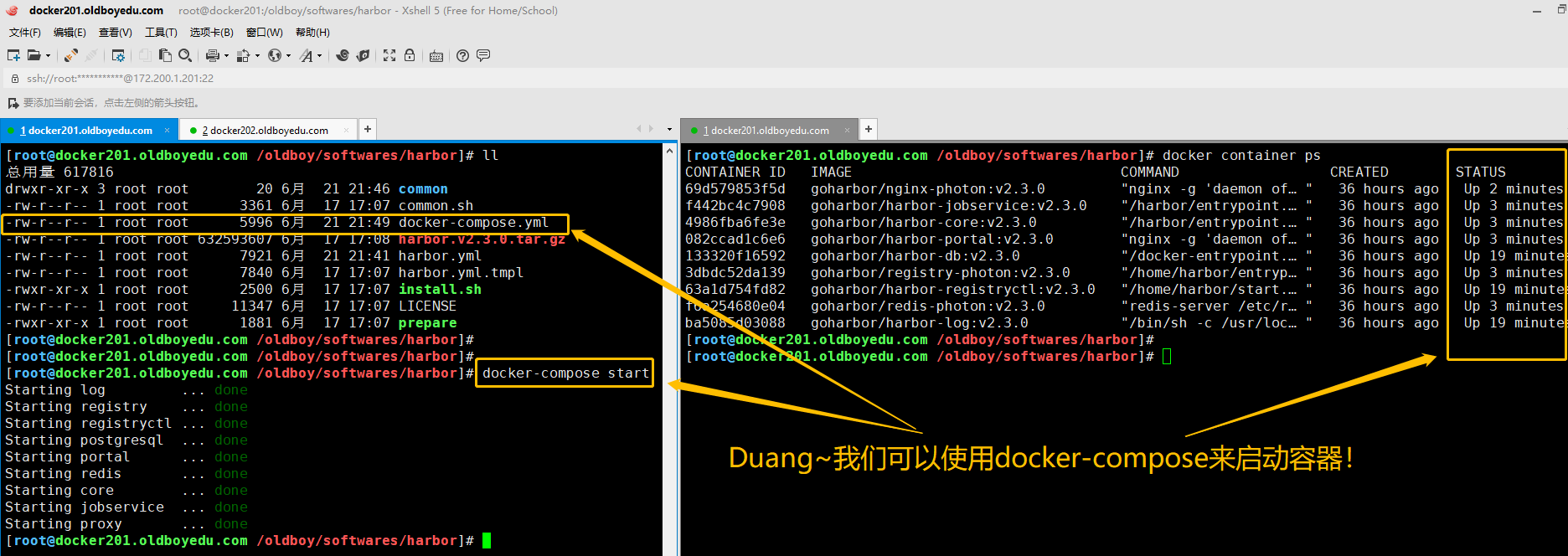This screenshot has width=1568, height=556.
Task: Open the virtual keyboard icon
Action: 436,56
